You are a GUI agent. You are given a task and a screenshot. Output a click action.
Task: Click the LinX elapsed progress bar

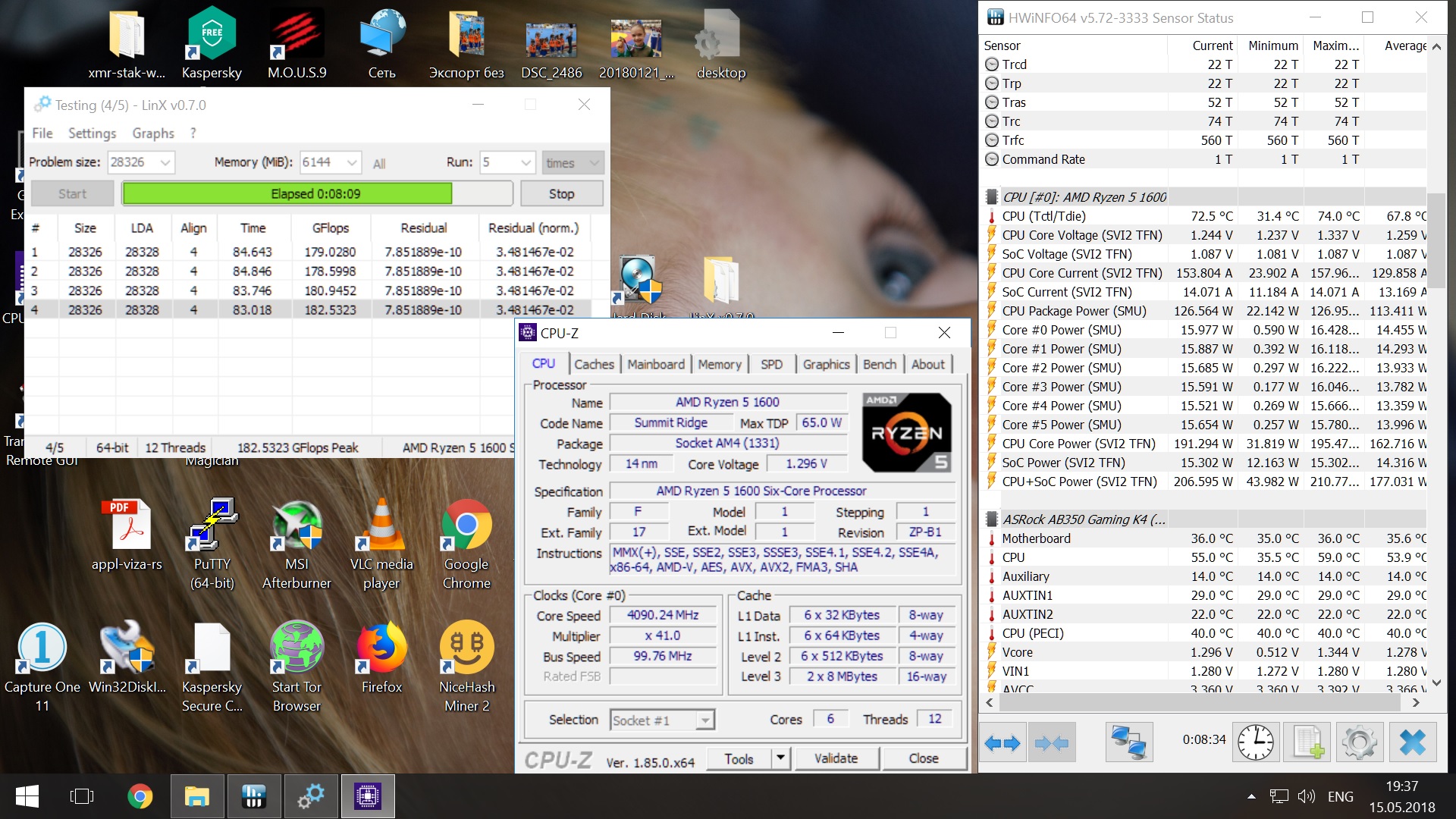point(316,194)
